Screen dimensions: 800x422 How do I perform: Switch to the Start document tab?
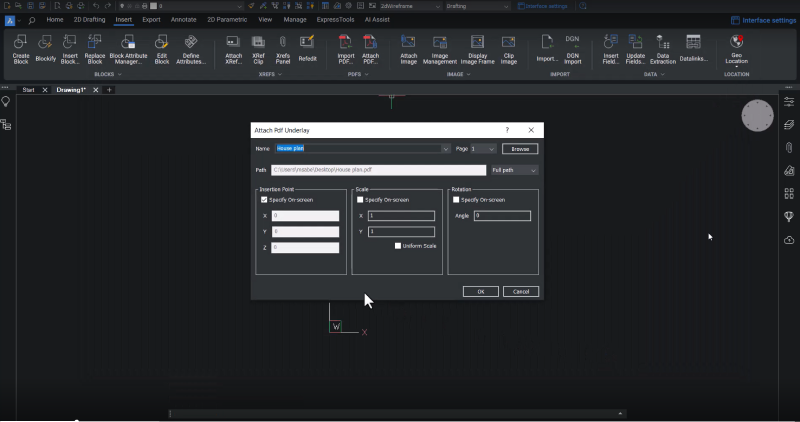pos(28,90)
